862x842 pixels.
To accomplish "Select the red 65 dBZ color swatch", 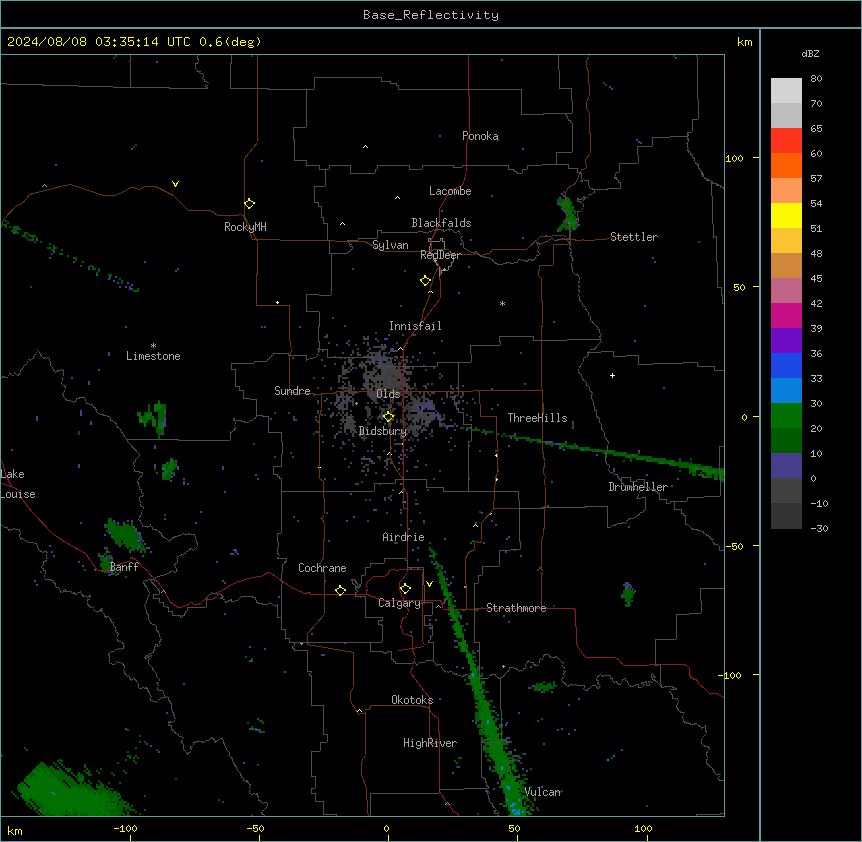I will (786, 141).
